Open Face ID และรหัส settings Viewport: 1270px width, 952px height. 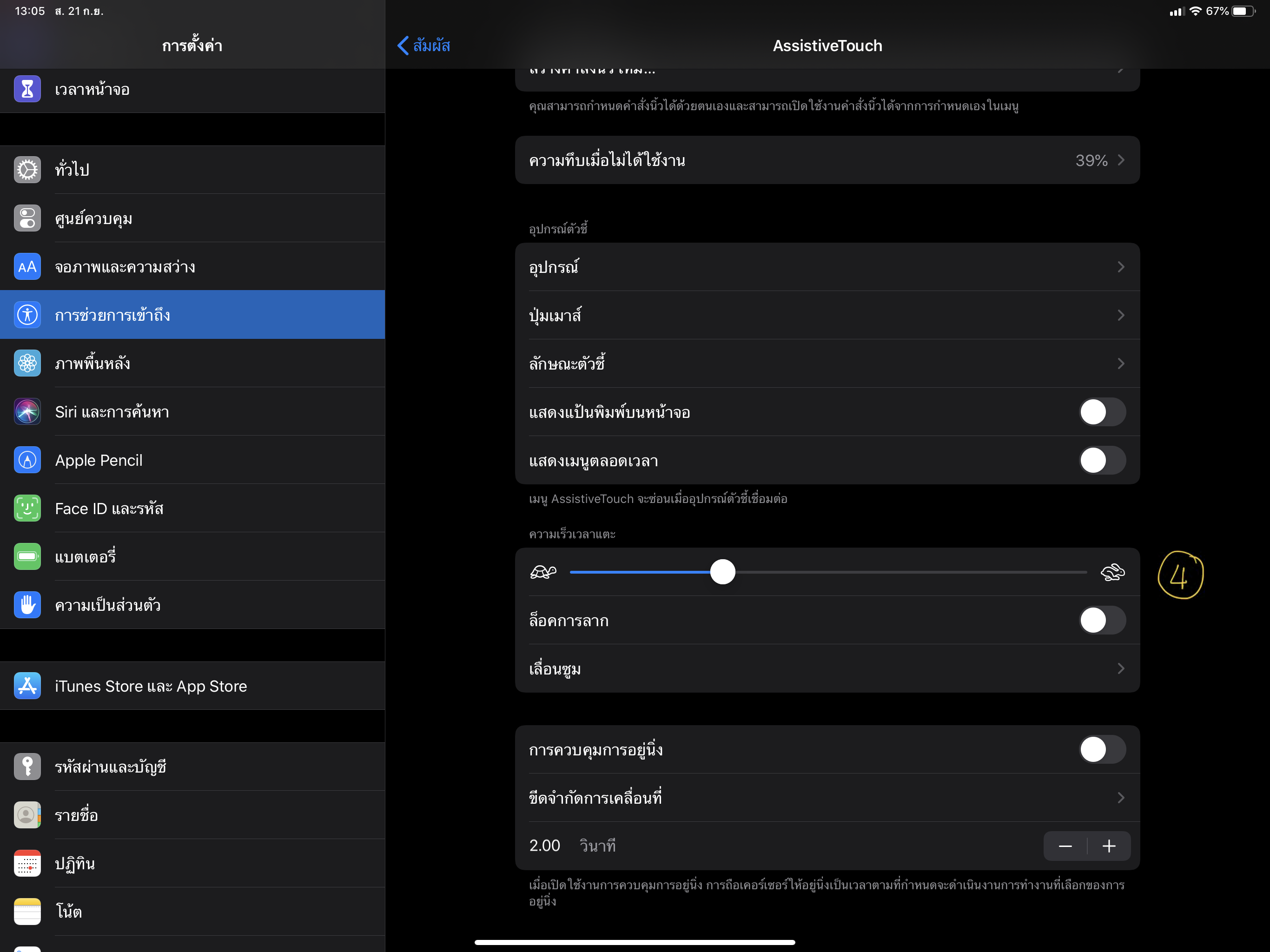point(192,508)
